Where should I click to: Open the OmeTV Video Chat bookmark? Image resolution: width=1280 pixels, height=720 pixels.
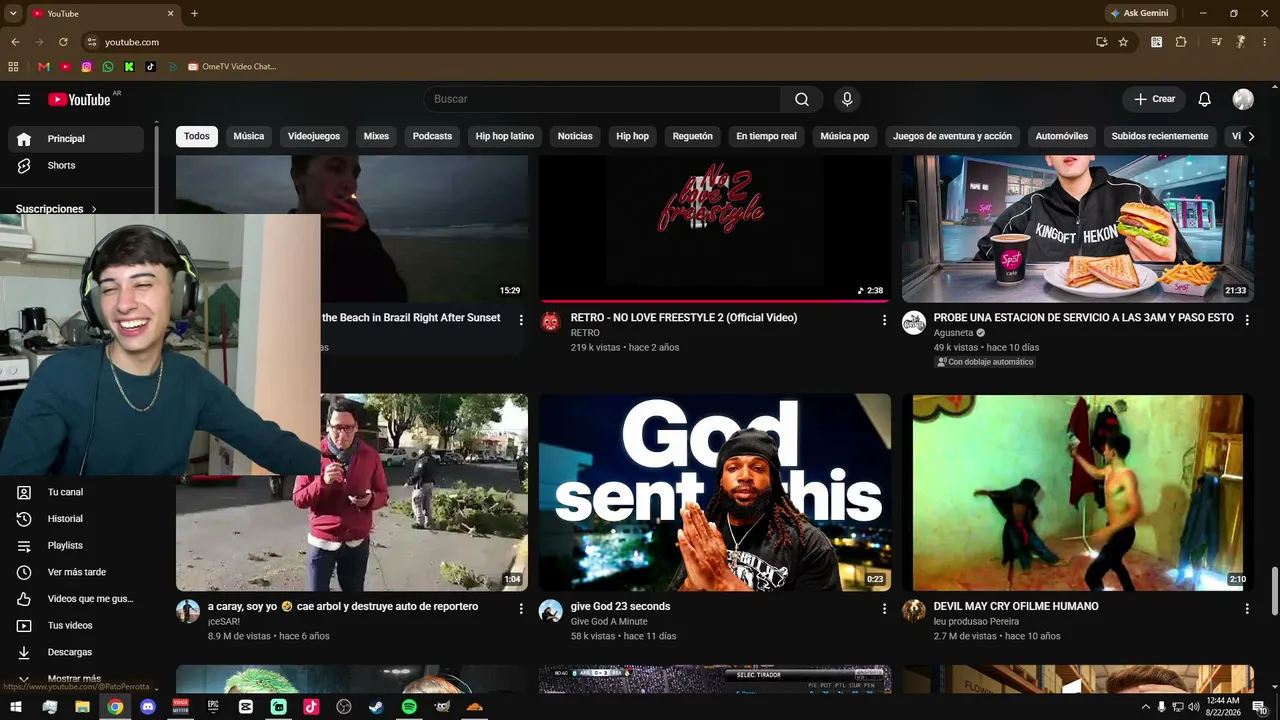(231, 67)
